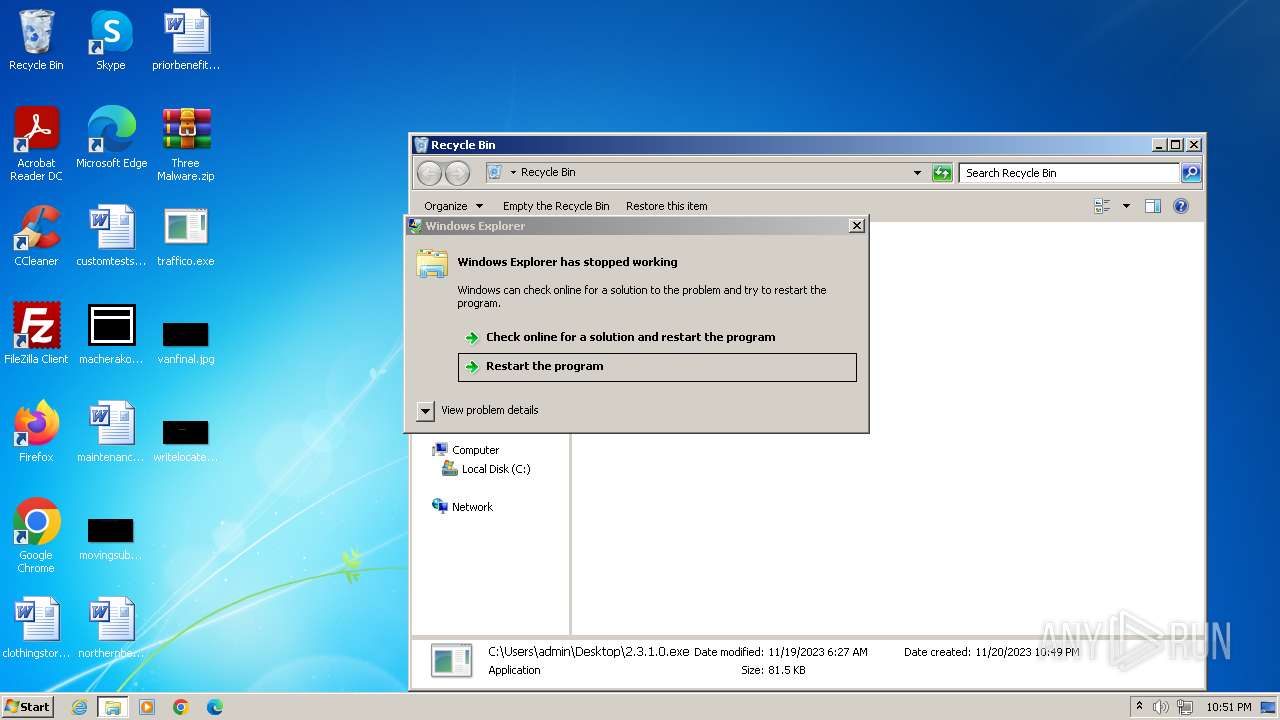Image resolution: width=1280 pixels, height=720 pixels.
Task: Click the search button in Recycle Bin
Action: (1190, 173)
